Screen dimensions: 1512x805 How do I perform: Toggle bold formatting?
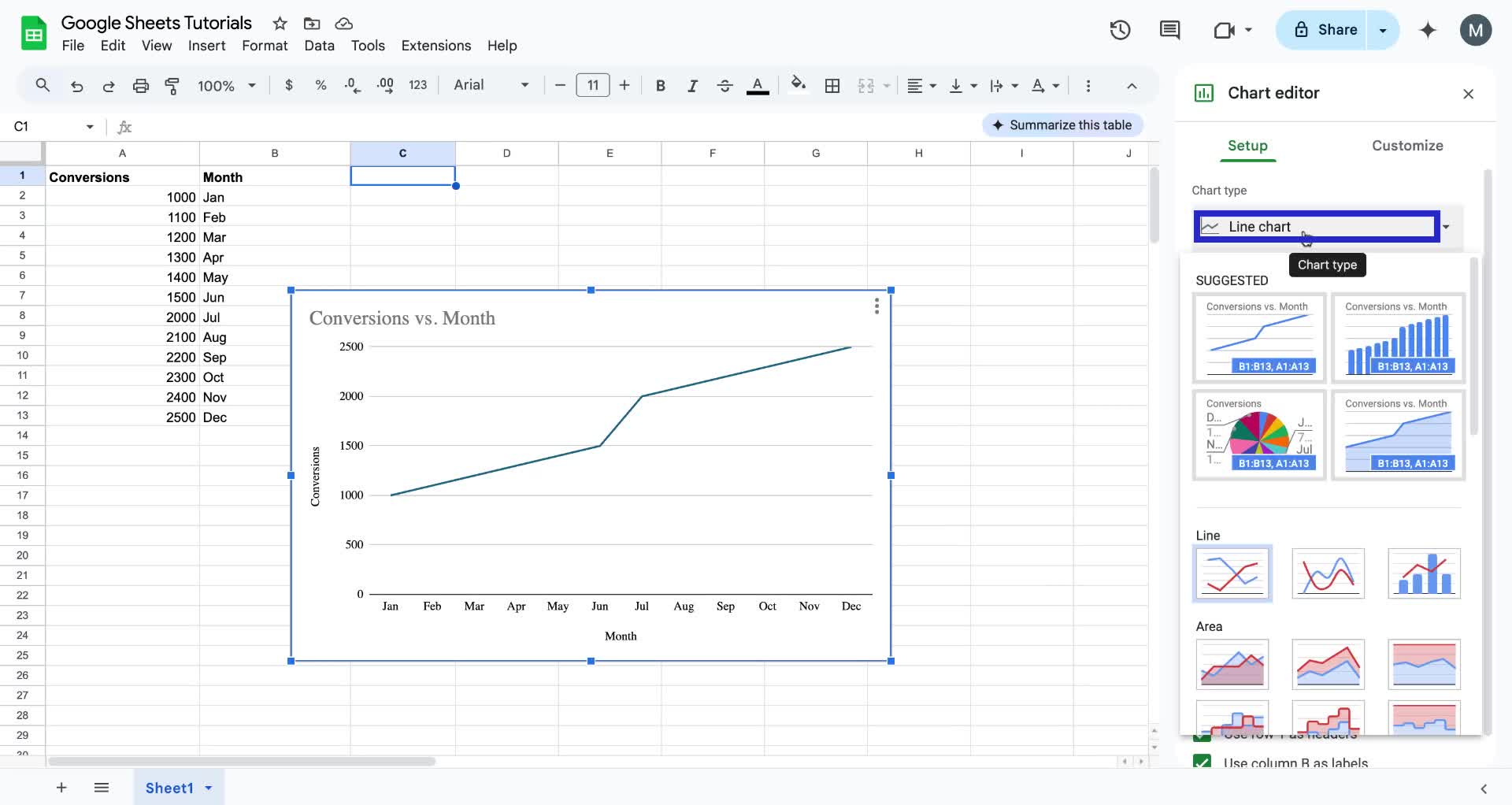(x=660, y=85)
